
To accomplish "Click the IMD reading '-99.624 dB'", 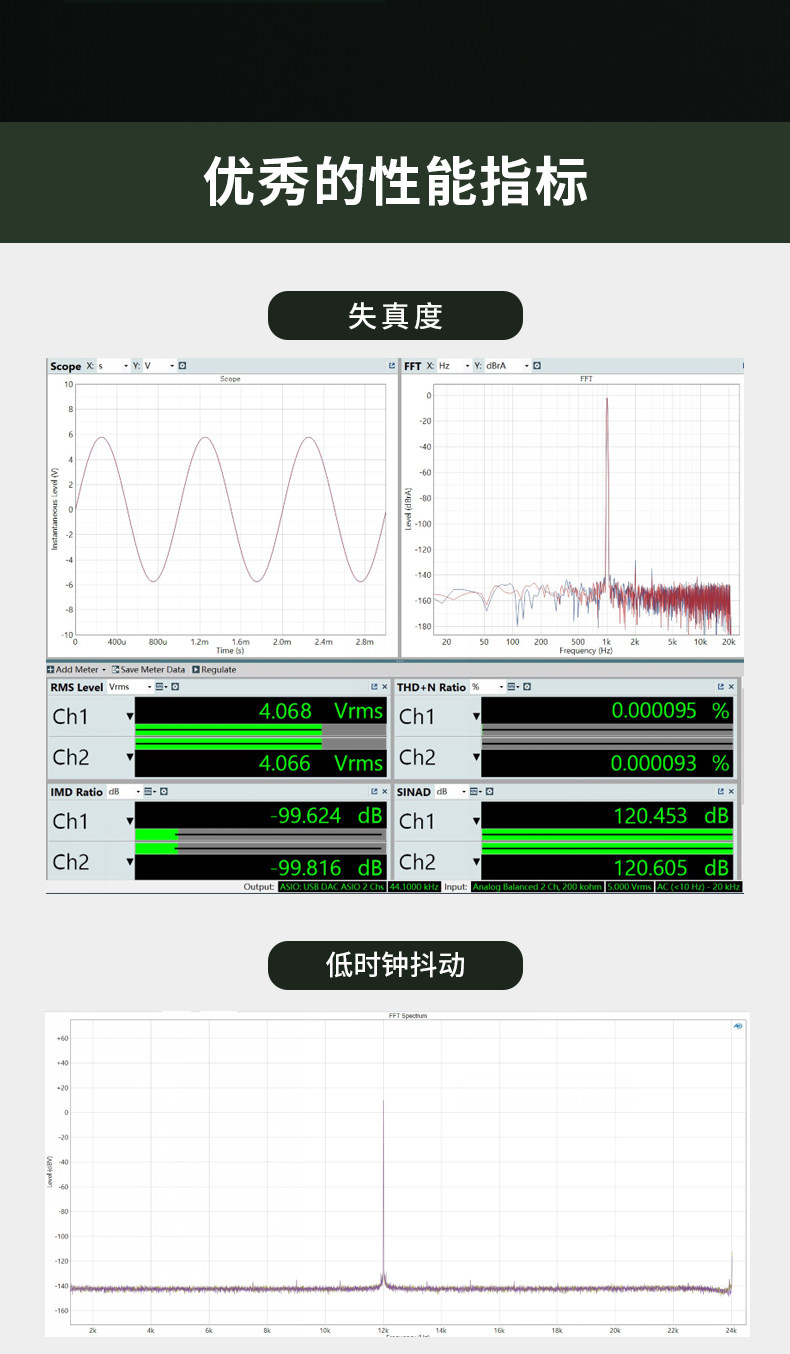I will click(x=326, y=816).
